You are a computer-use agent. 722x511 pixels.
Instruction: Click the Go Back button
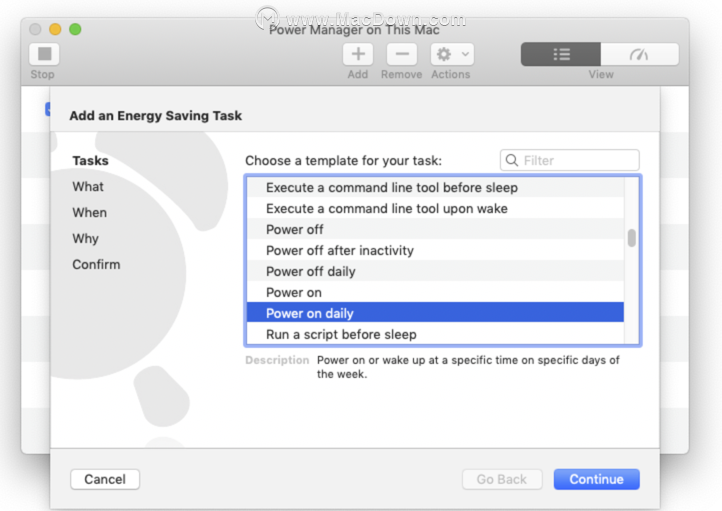(x=502, y=479)
